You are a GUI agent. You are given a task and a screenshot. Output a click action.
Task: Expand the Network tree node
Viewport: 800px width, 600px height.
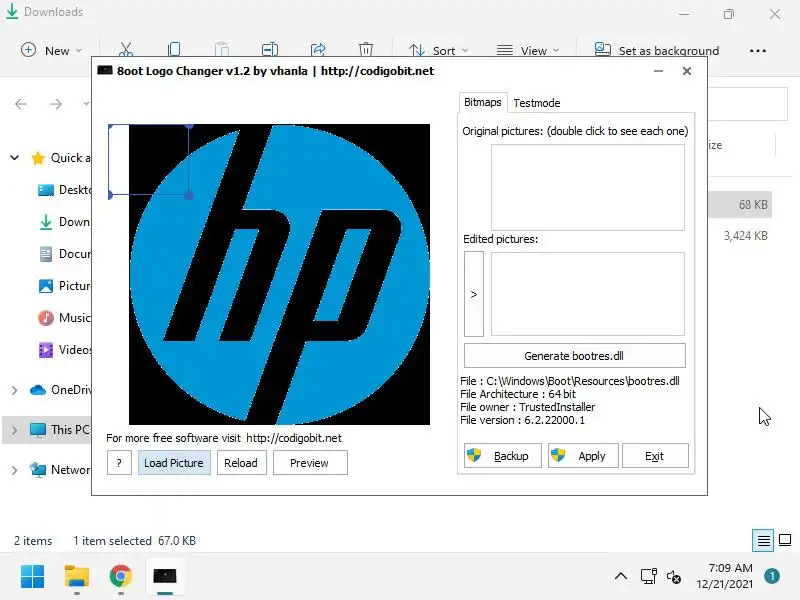pos(14,470)
